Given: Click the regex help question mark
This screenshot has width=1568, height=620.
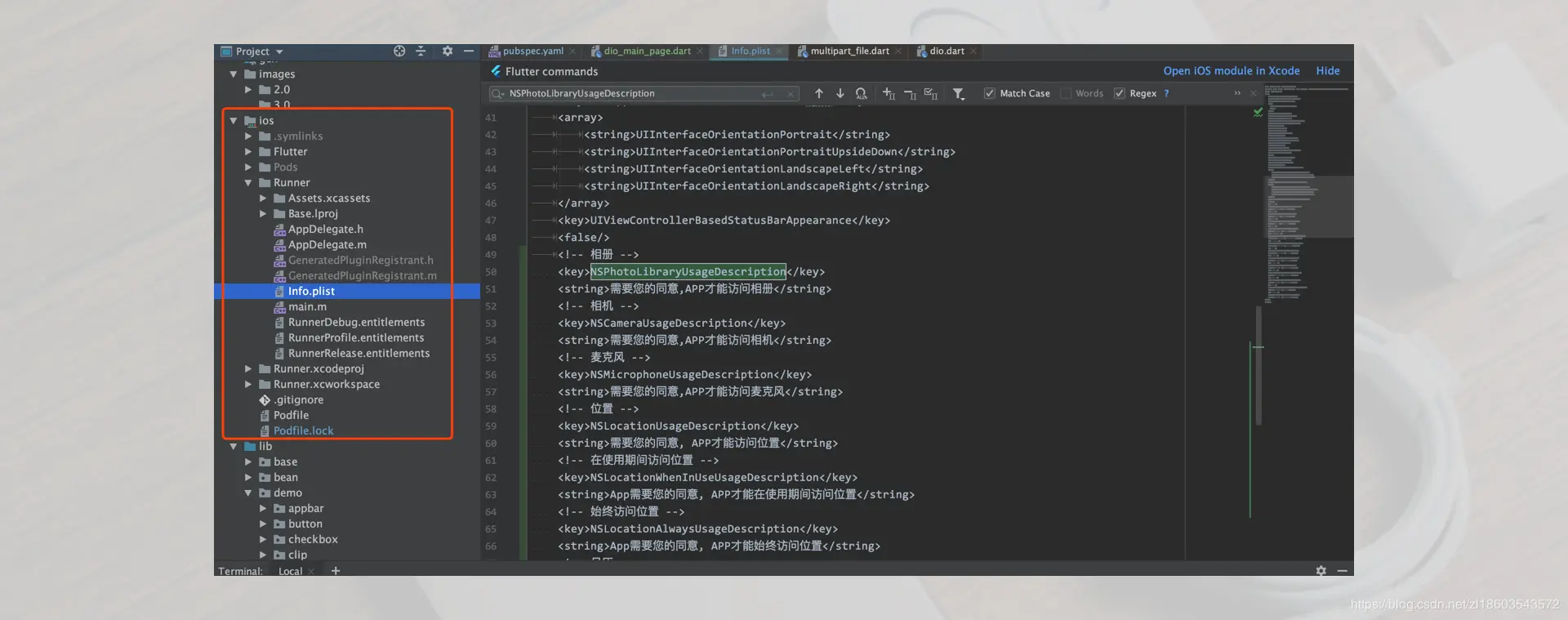Looking at the screenshot, I should [x=1166, y=93].
